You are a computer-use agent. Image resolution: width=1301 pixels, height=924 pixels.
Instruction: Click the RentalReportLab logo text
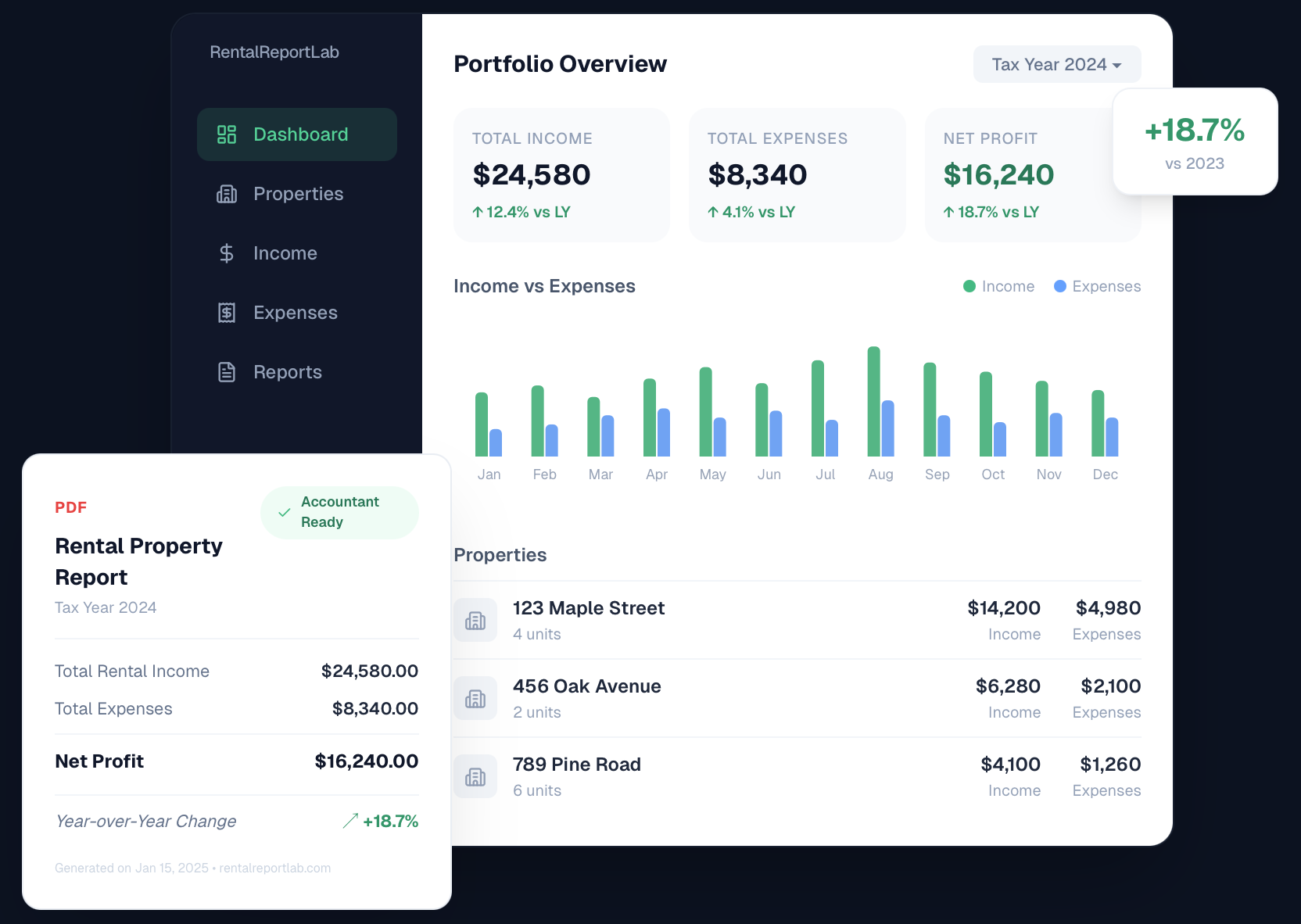274,52
